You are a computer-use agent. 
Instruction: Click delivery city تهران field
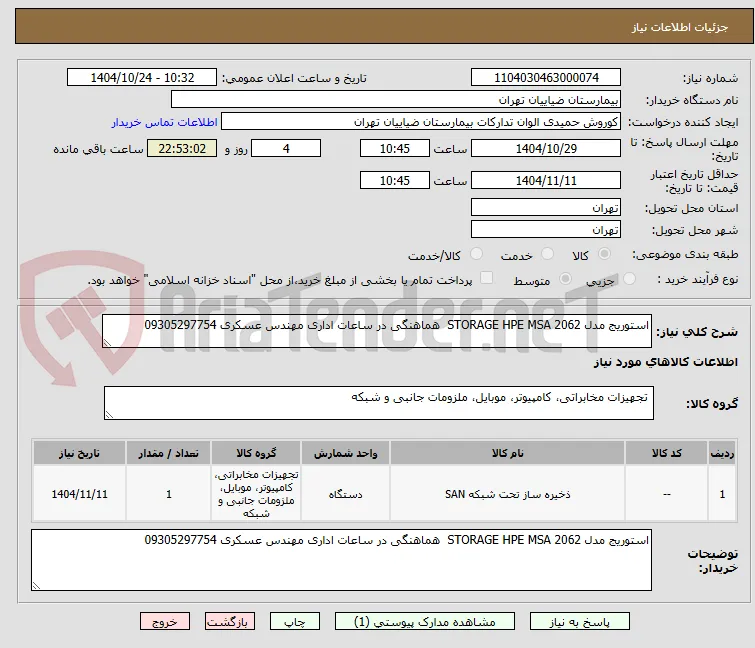[x=546, y=229]
